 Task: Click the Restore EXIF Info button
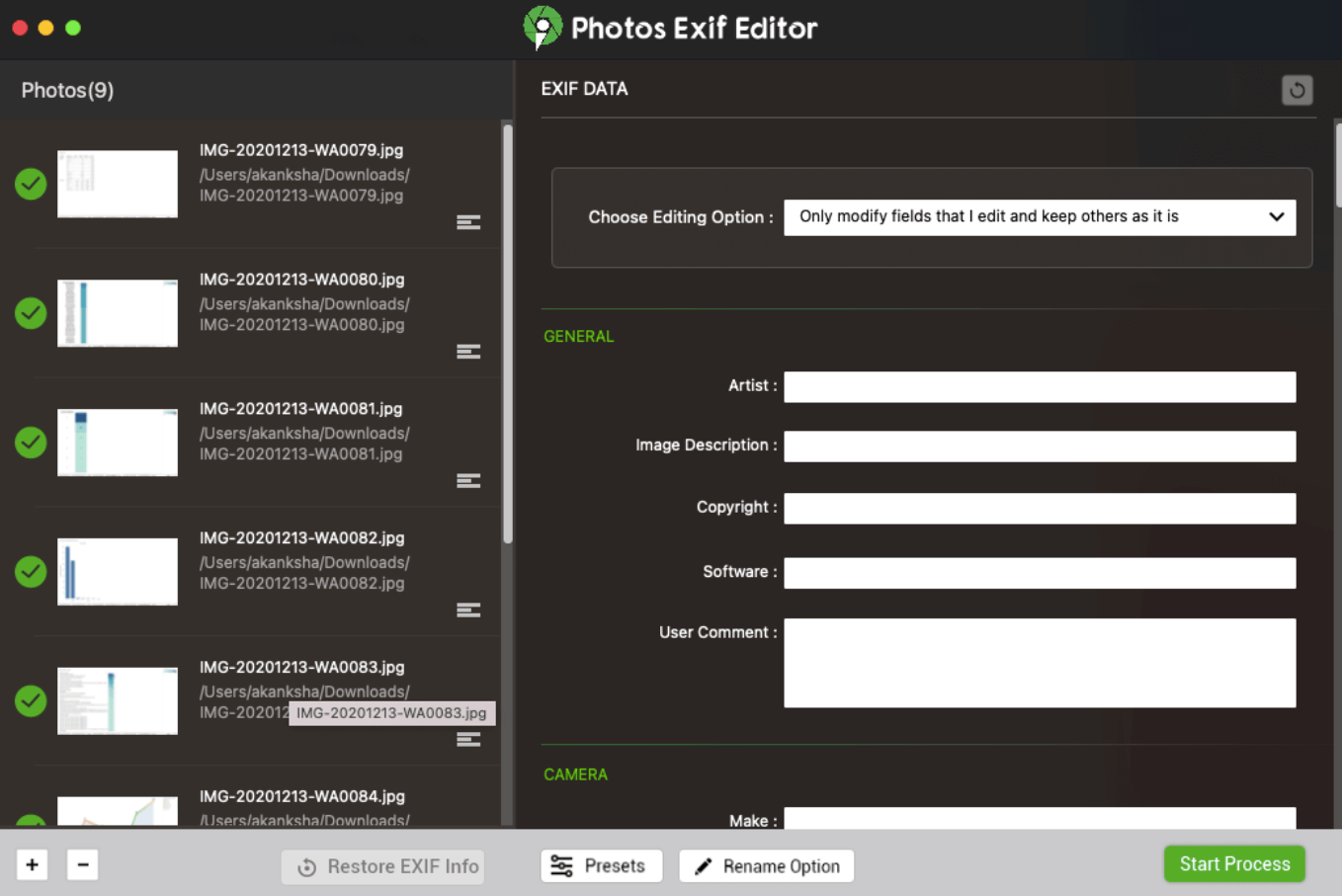coord(382,866)
